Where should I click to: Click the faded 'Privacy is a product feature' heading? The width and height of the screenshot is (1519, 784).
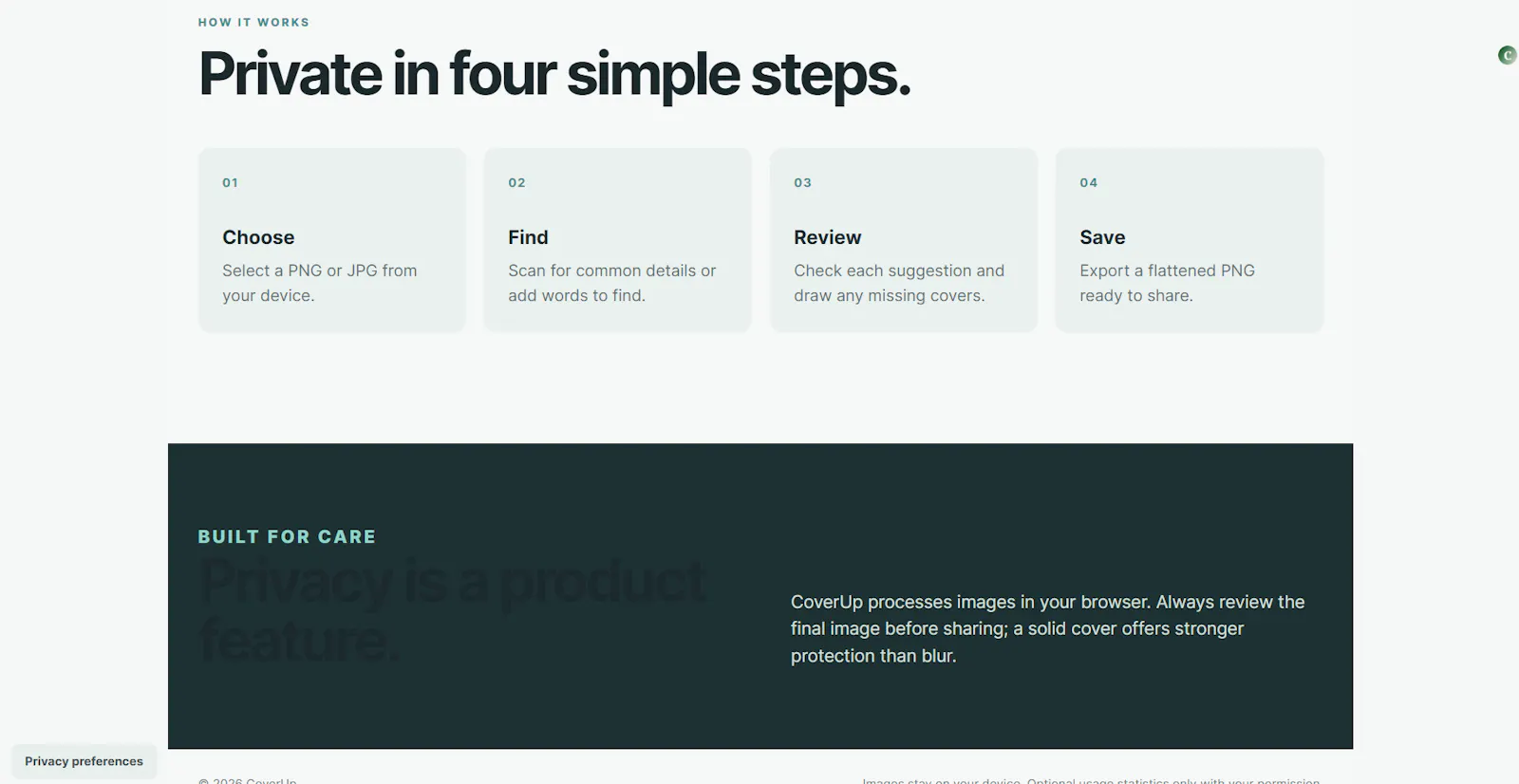point(454,610)
